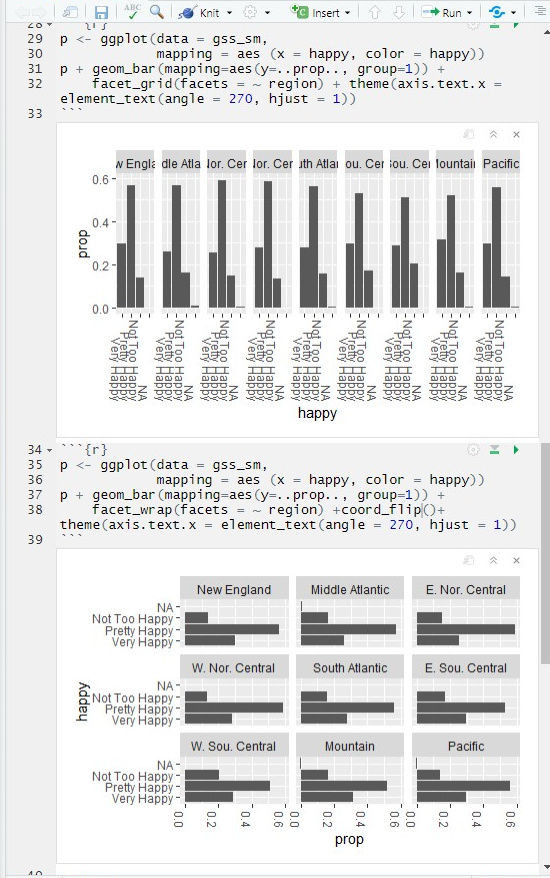Click line number 32 in gutter
This screenshot has width=550, height=878.
click(x=35, y=83)
